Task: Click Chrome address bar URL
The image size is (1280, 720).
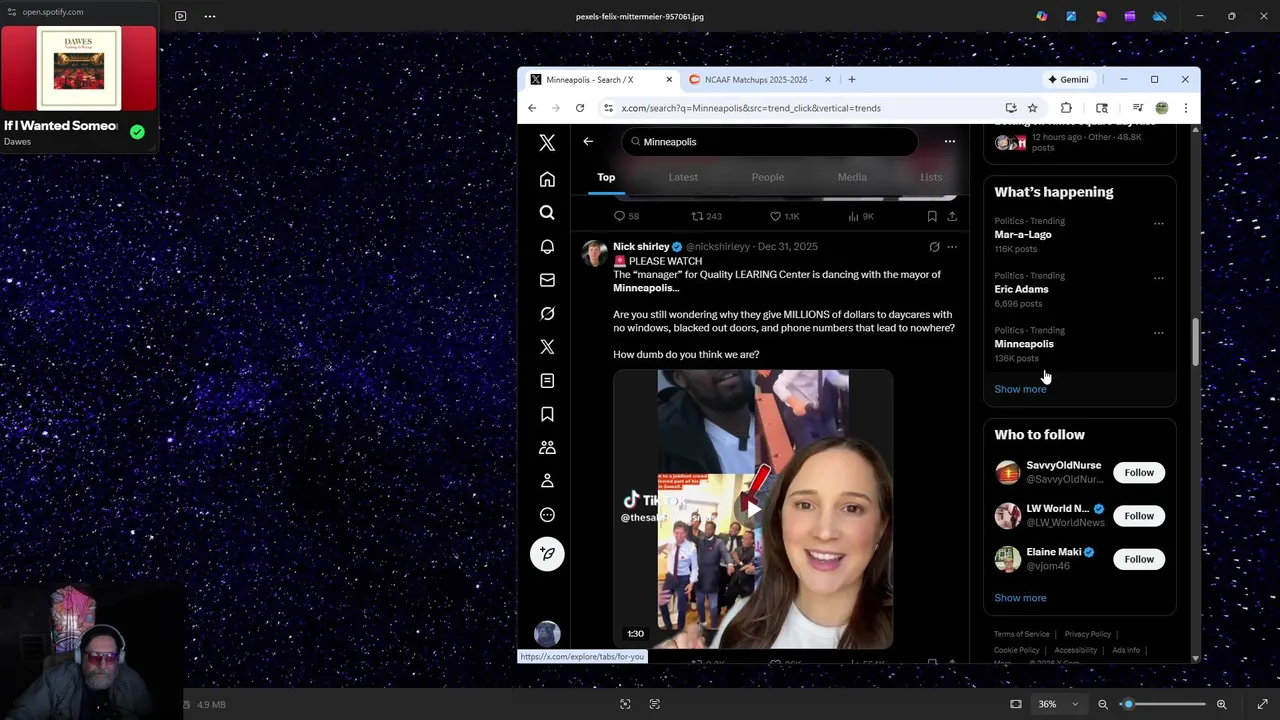Action: point(751,108)
